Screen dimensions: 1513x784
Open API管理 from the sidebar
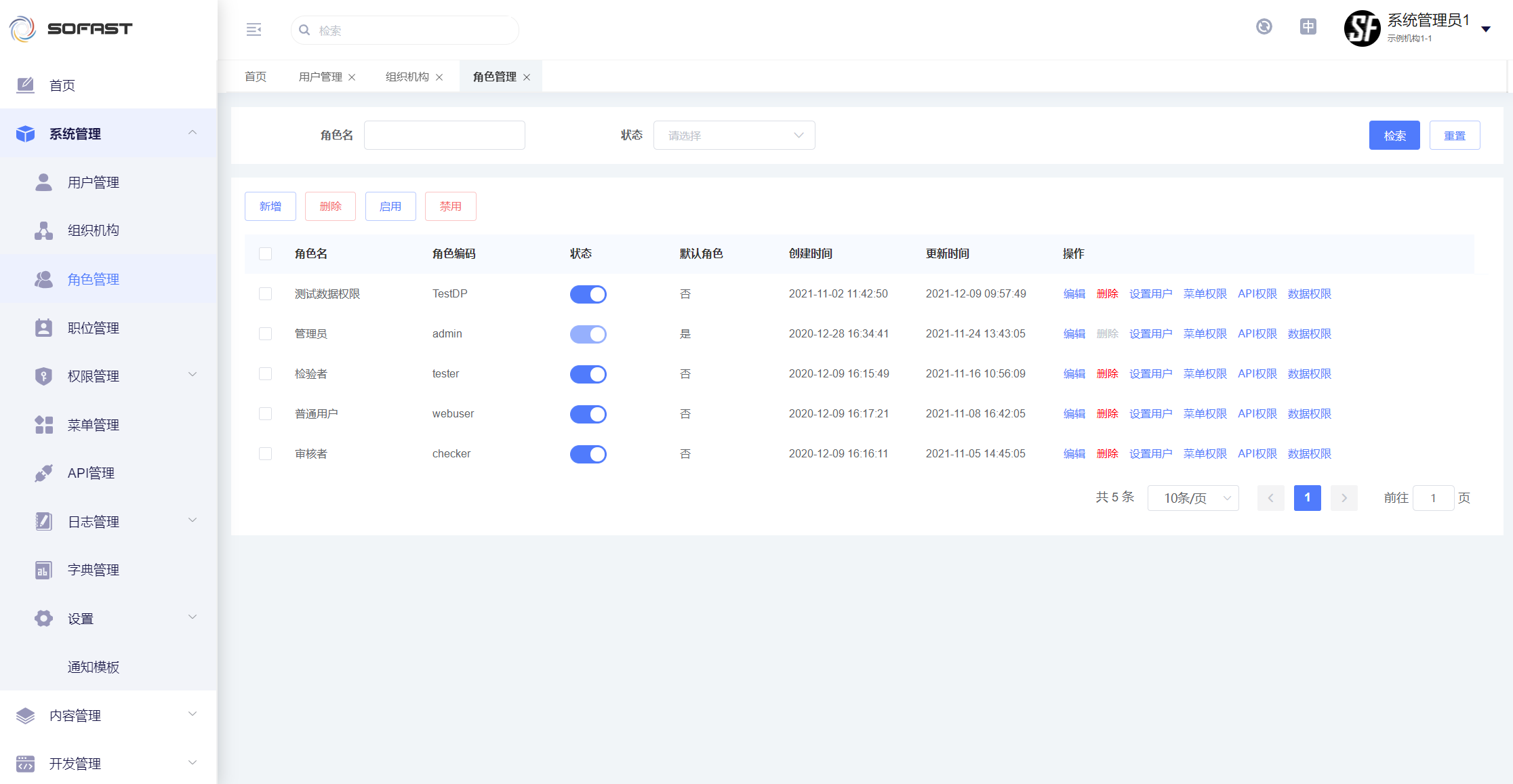[91, 473]
